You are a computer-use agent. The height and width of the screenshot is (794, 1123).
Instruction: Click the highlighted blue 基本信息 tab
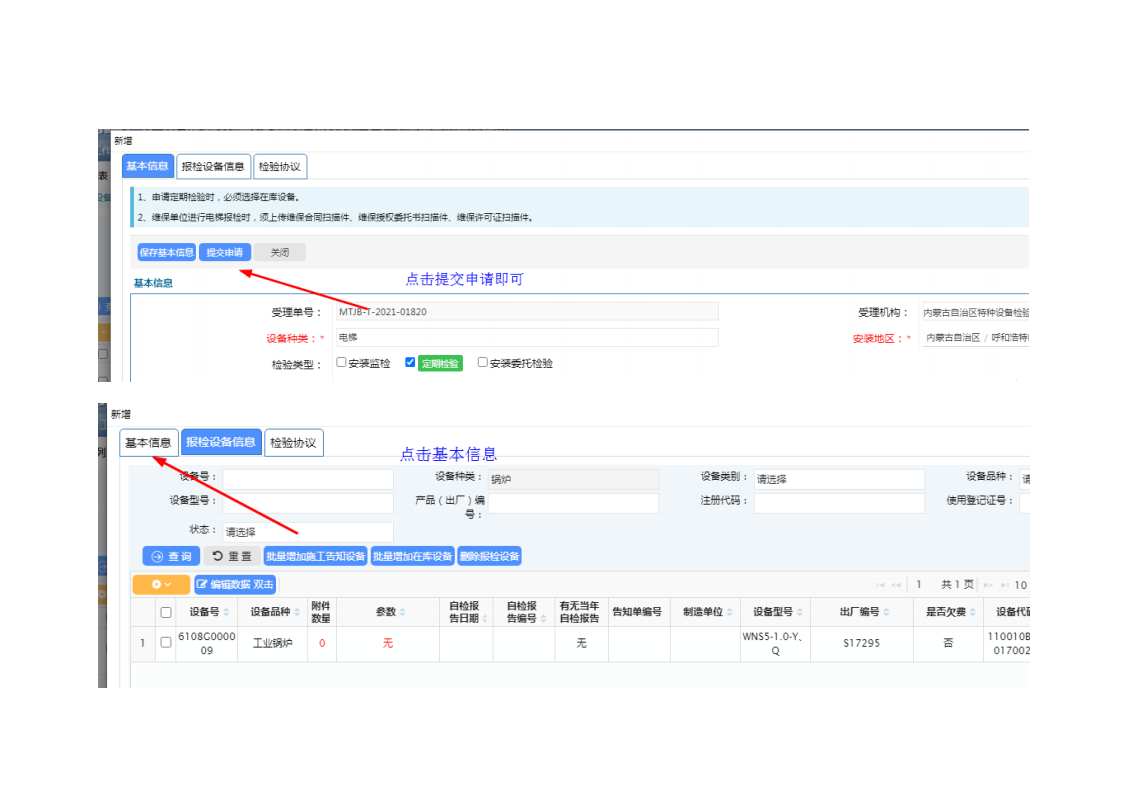pos(148,166)
